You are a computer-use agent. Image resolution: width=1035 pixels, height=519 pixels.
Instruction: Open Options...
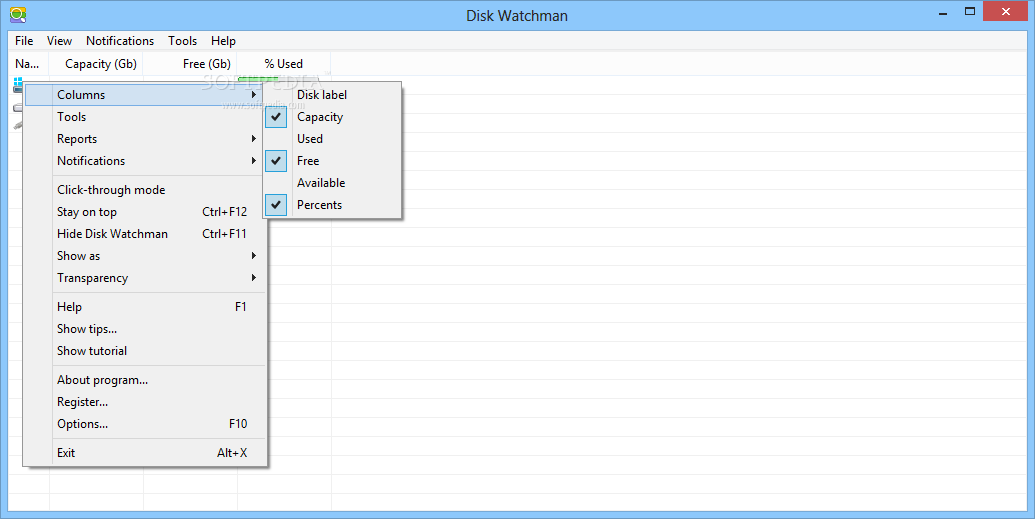145,424
